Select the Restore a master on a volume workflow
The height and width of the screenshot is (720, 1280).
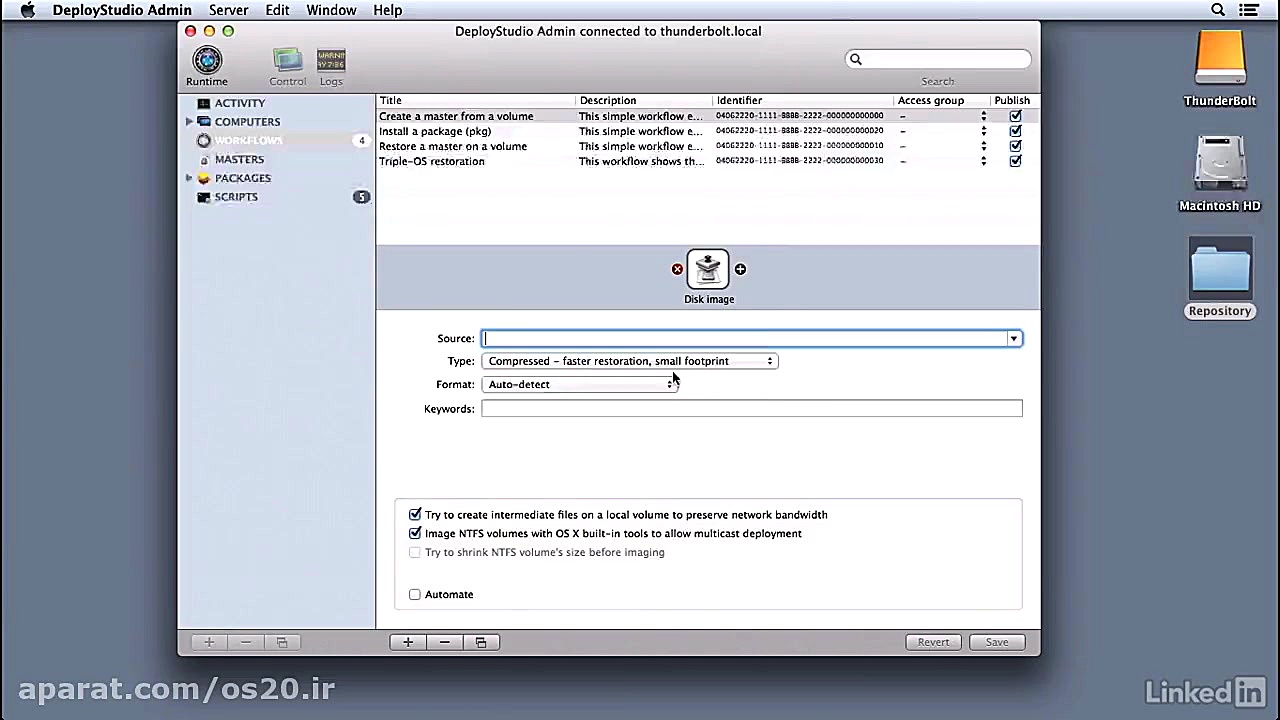(x=453, y=146)
